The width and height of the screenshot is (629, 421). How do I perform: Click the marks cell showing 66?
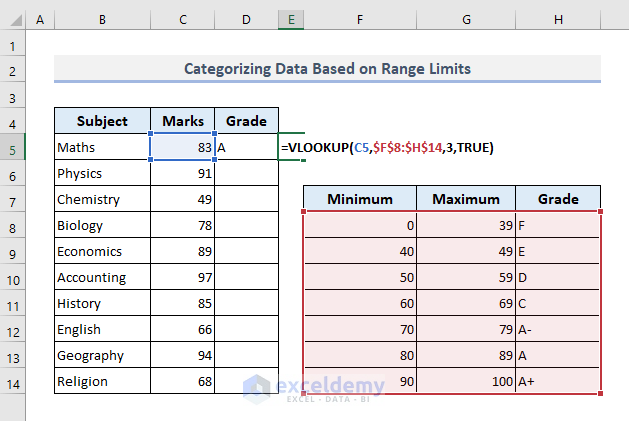pos(183,329)
